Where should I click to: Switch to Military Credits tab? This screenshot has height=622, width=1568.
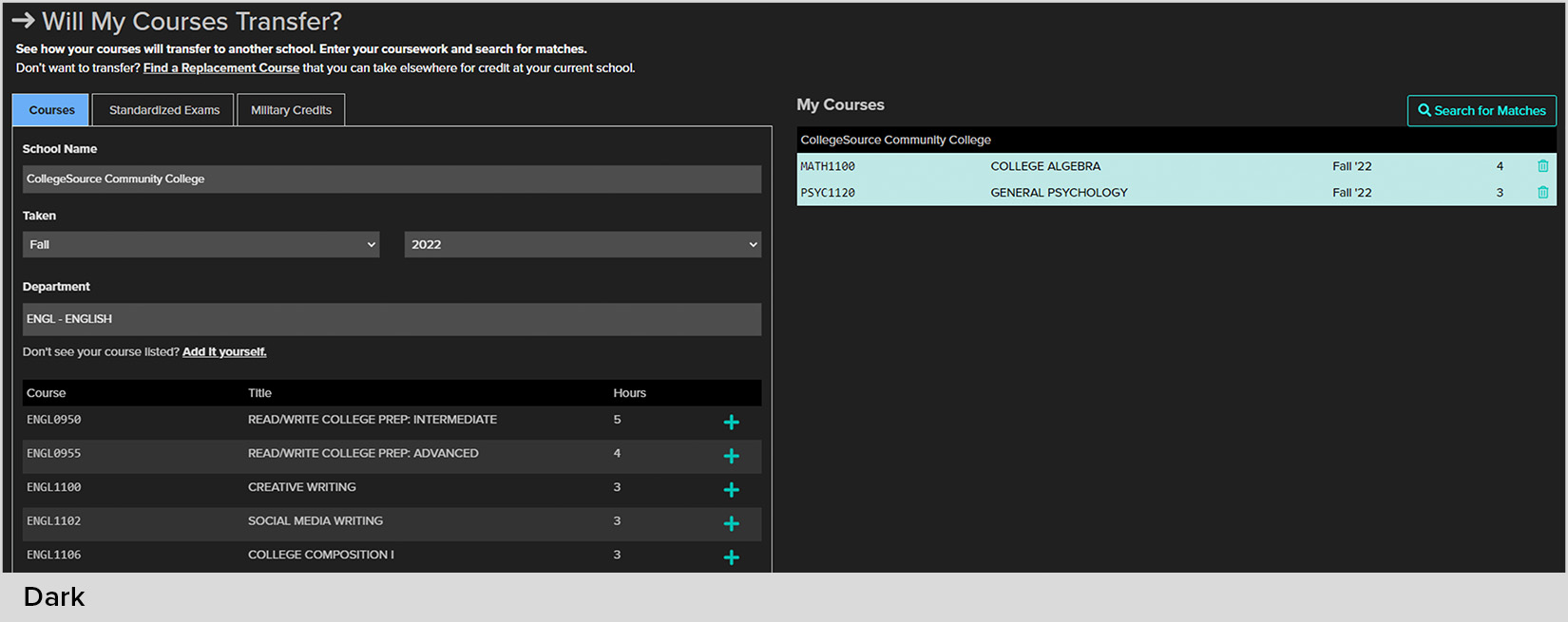point(291,110)
